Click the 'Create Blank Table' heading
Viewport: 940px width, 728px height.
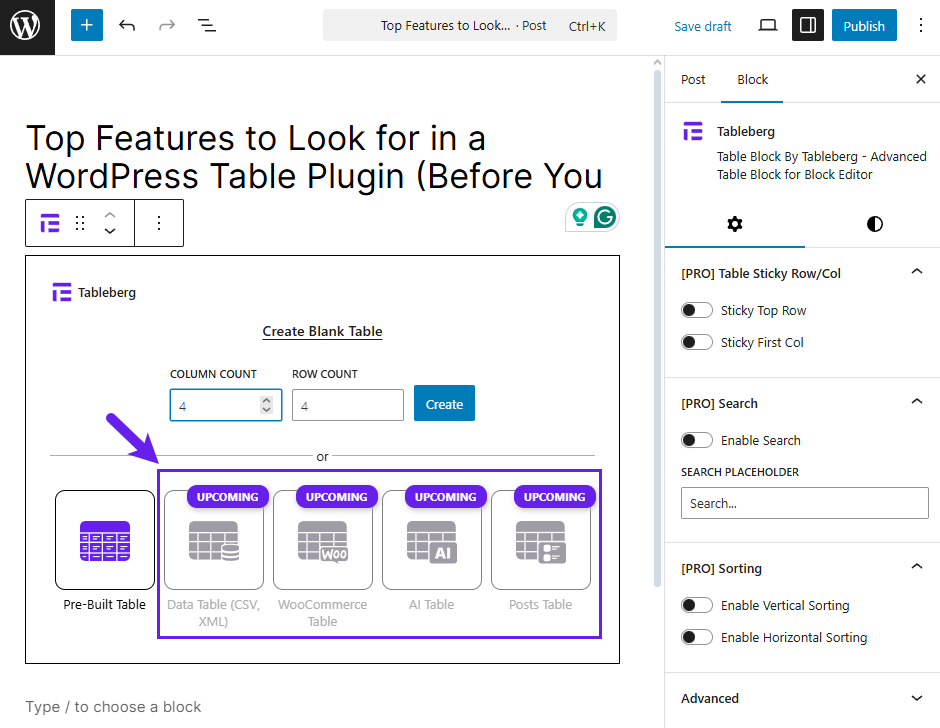coord(323,331)
